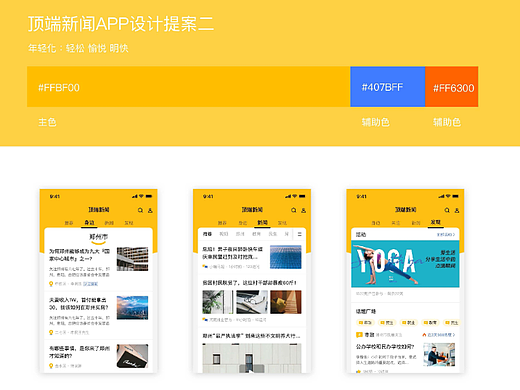The image size is (520, 390).
Task: Click the third topic chip under 话题广场
Action: coord(409,323)
